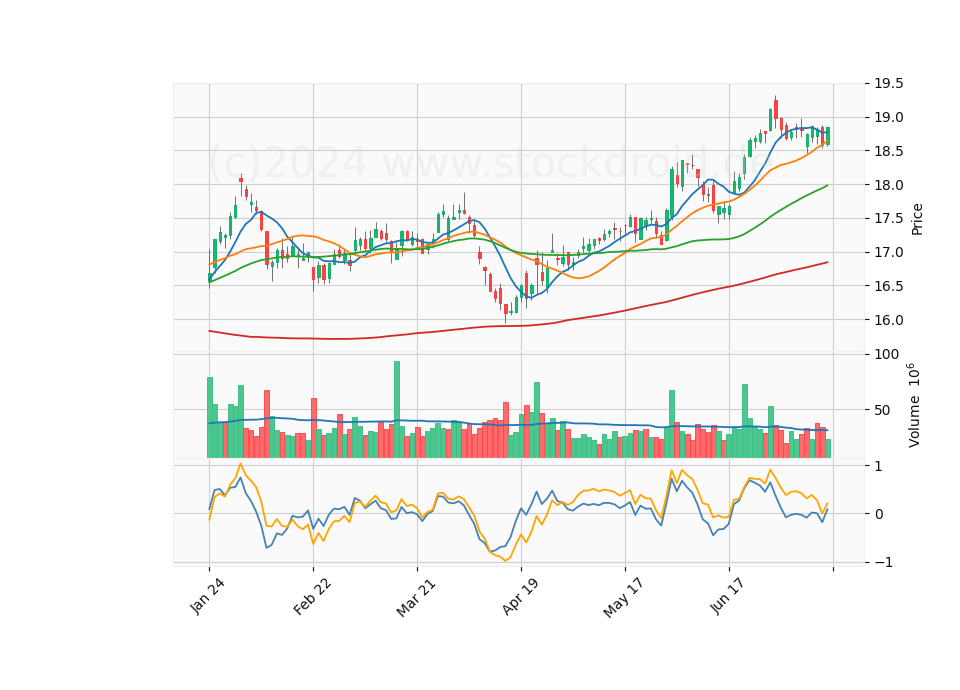Click the 'Mar 21' date label
Image resolution: width=960 pixels, height=690 pixels.
click(x=416, y=597)
